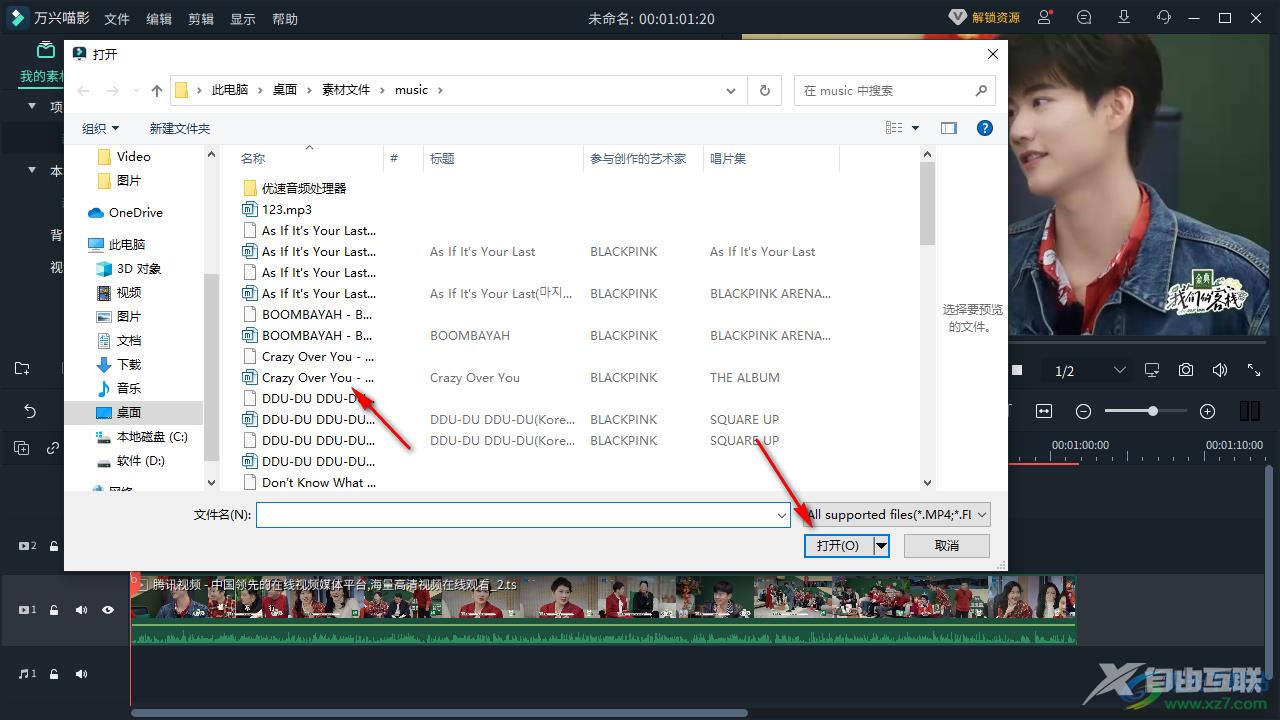The height and width of the screenshot is (720, 1280).
Task: Click the blue help question icon
Action: 985,128
